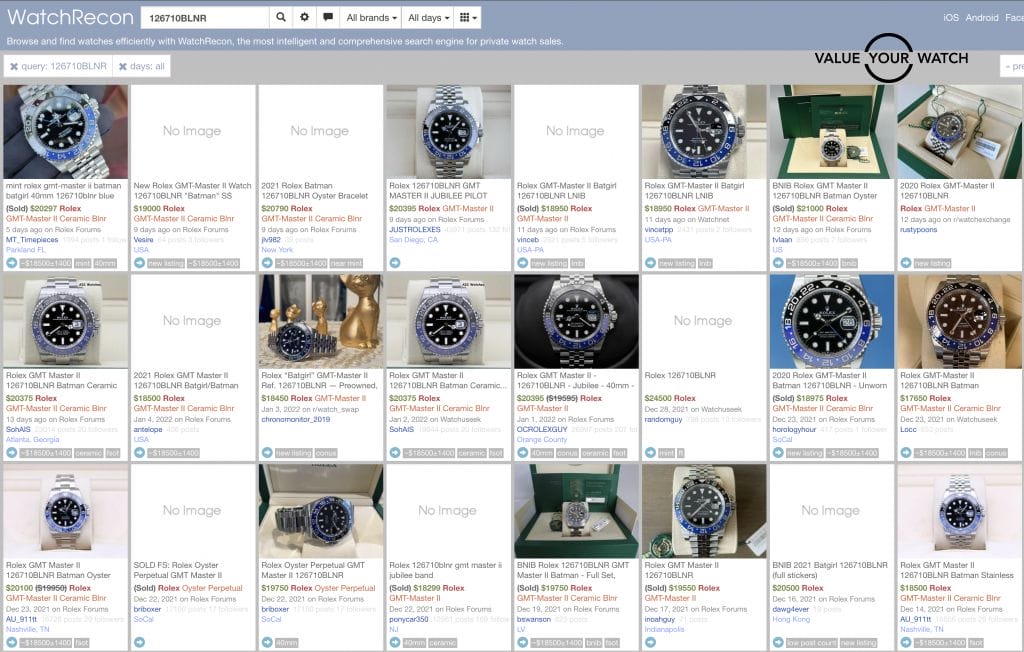
Task: Click arrow icon on MT_Timepieces listing
Action: click(x=11, y=263)
